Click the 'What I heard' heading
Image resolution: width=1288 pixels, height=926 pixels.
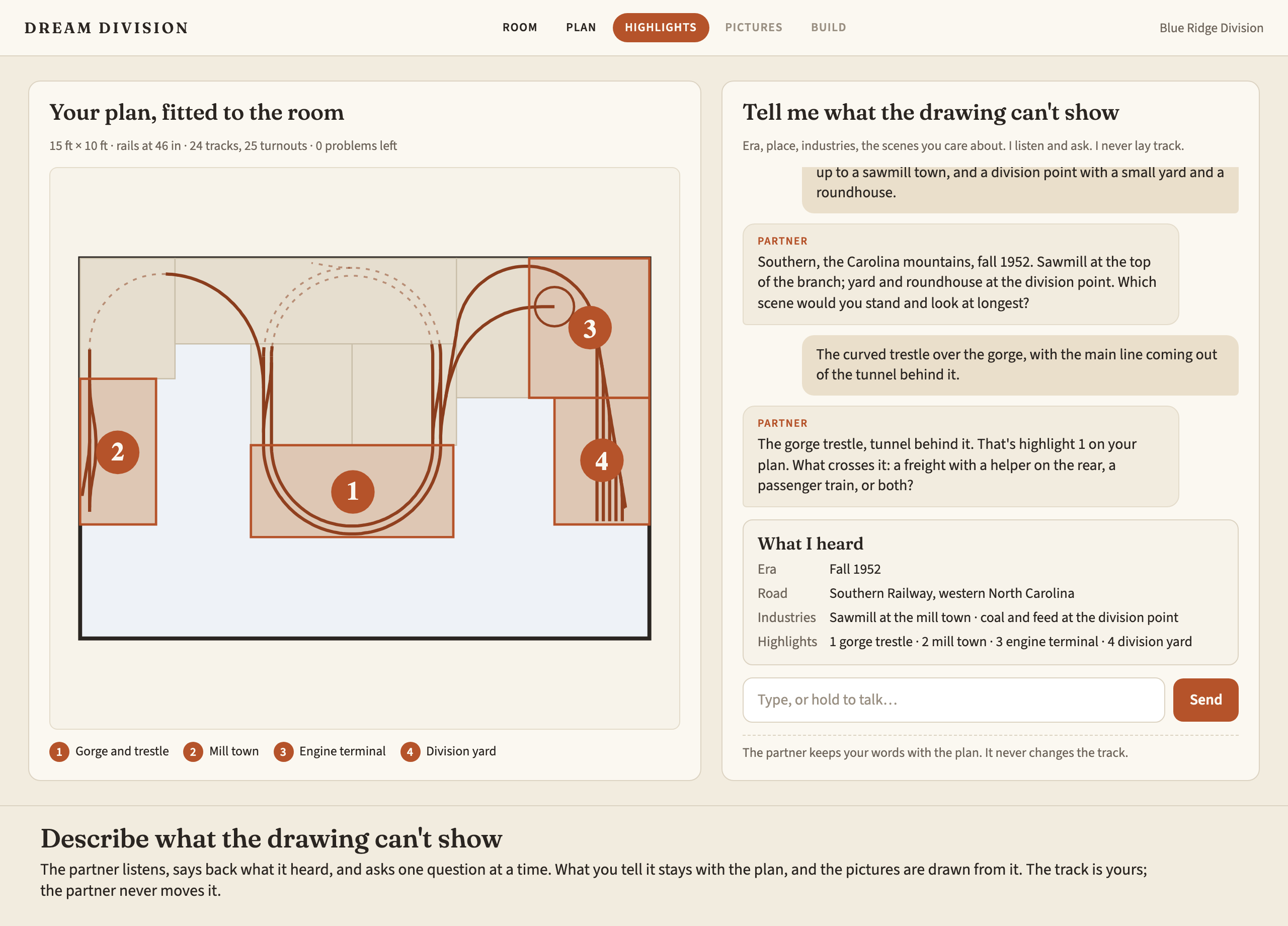[x=810, y=544]
